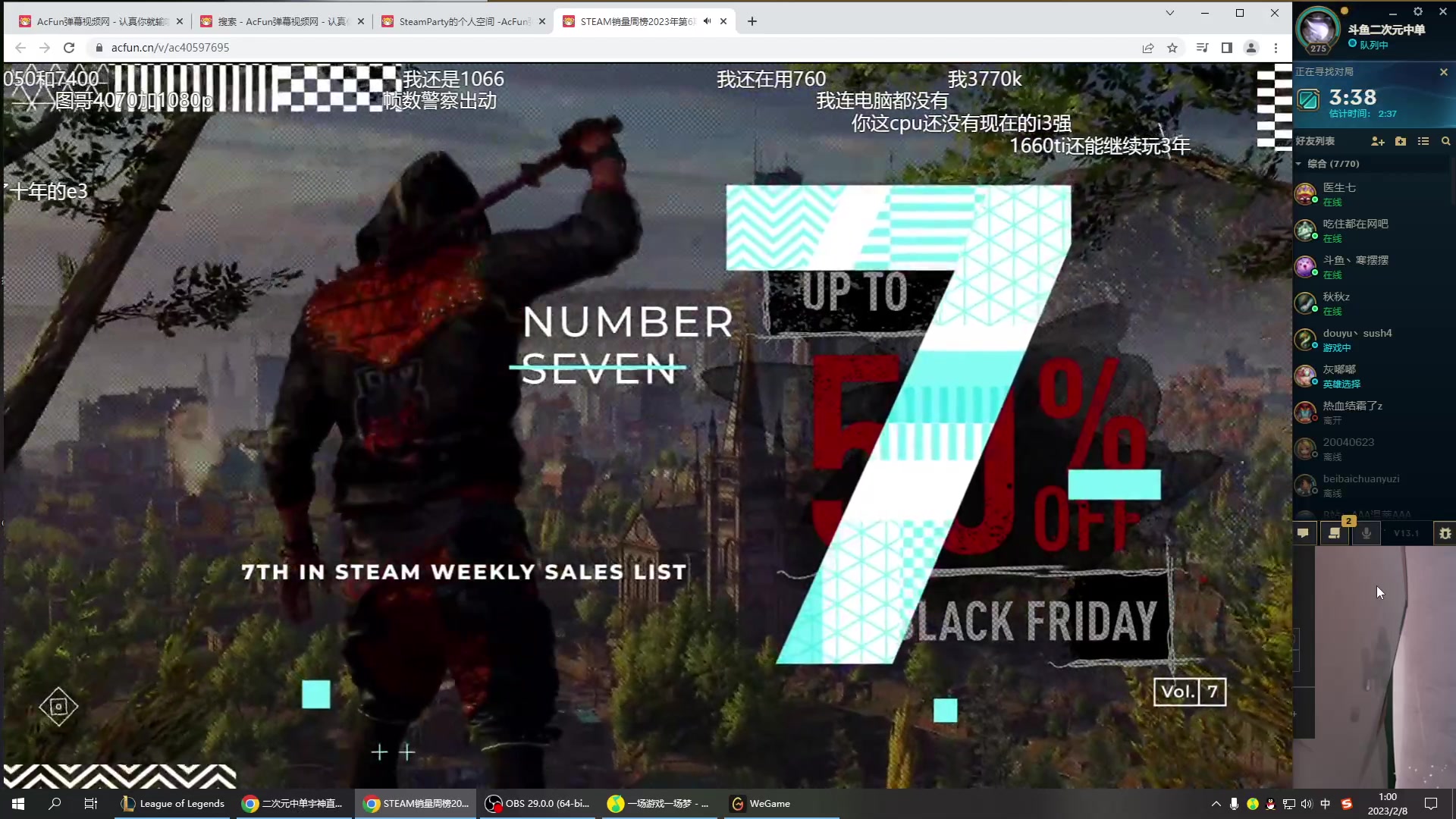Show hidden system tray icons
Image resolution: width=1456 pixels, height=819 pixels.
pyautogui.click(x=1216, y=804)
